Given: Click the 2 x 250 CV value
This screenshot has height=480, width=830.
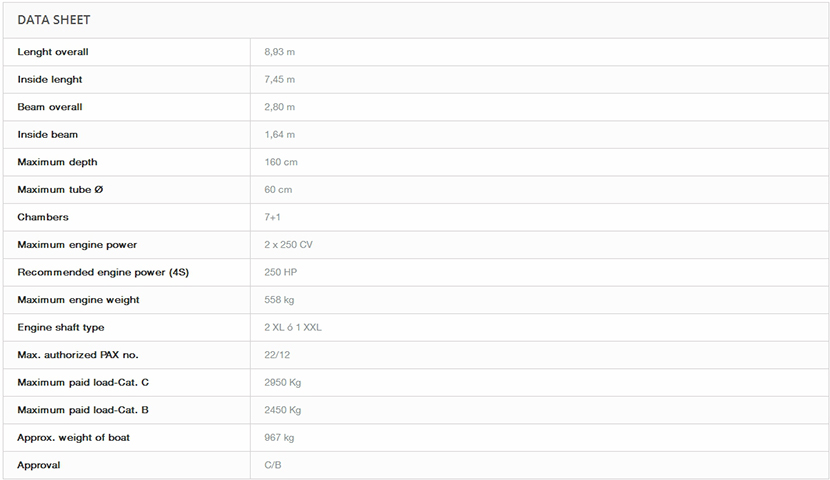Looking at the screenshot, I should click(288, 244).
